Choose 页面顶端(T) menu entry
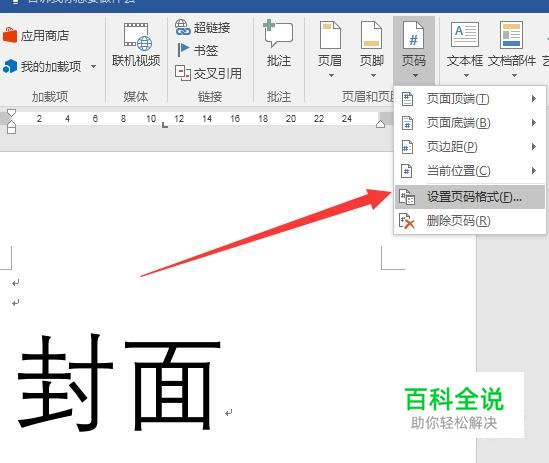549x463 pixels. pos(470,99)
